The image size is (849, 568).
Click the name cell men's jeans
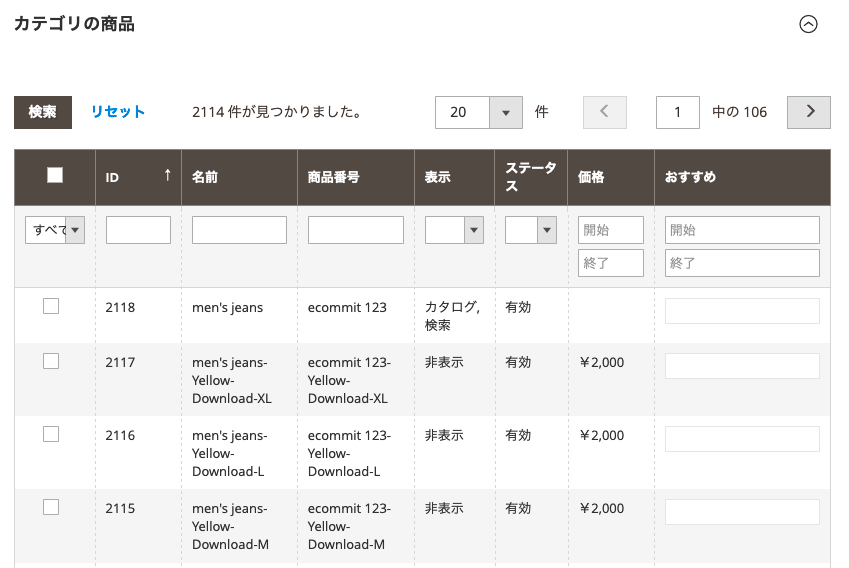[227, 308]
